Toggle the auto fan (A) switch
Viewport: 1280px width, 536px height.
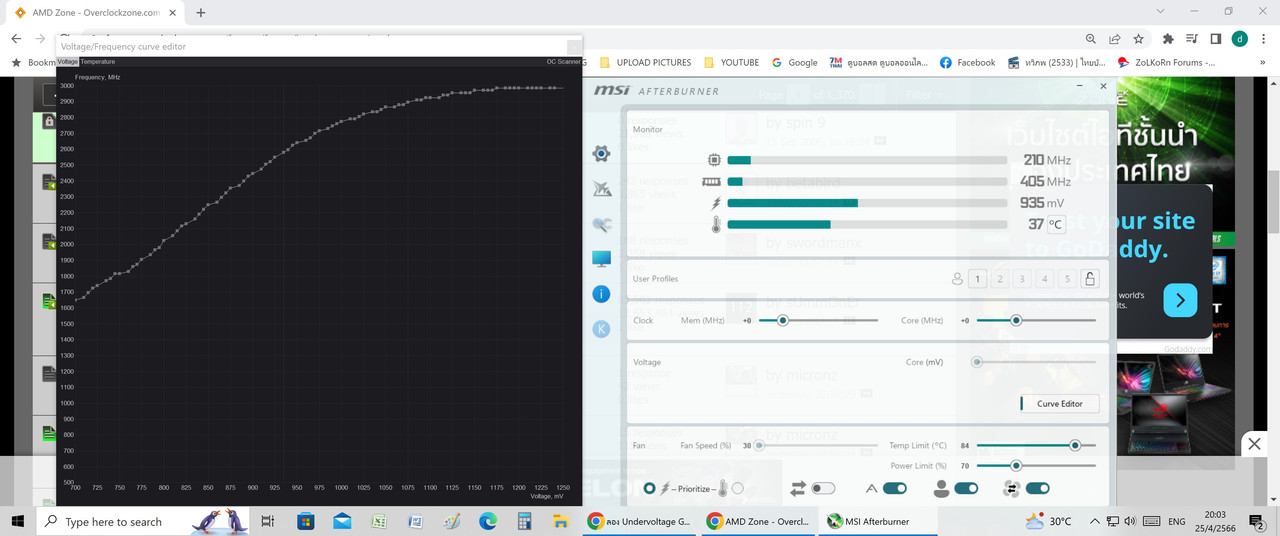pyautogui.click(x=895, y=488)
